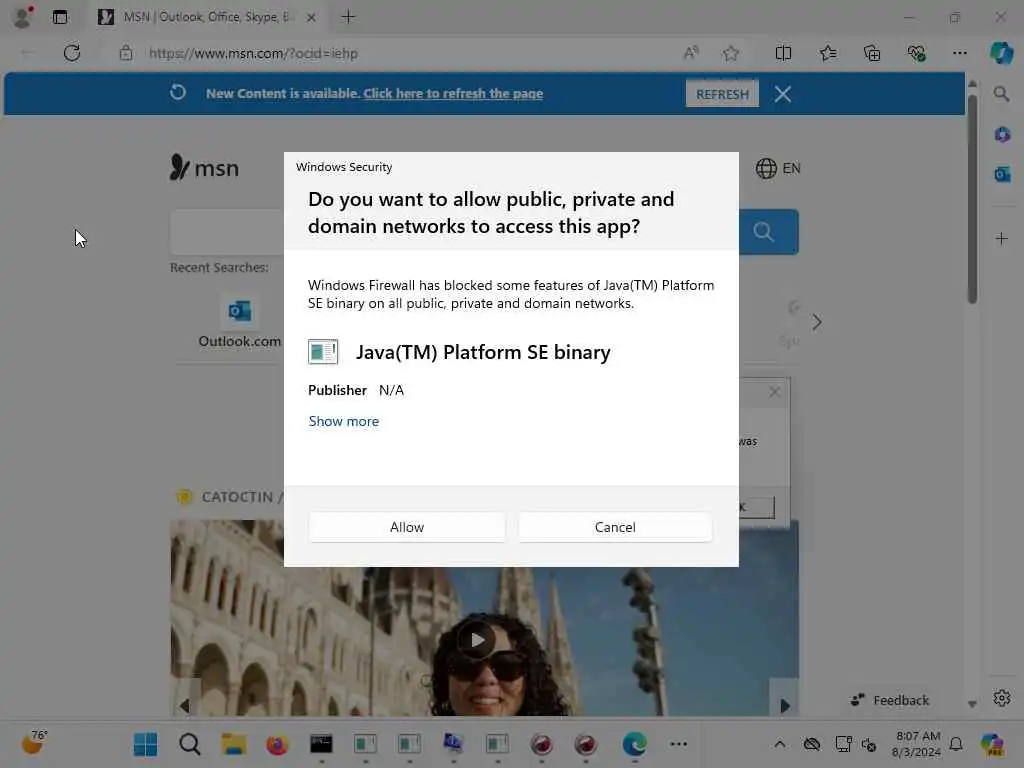The height and width of the screenshot is (768, 1024).
Task: Toggle split screen icon in toolbar
Action: point(783,53)
